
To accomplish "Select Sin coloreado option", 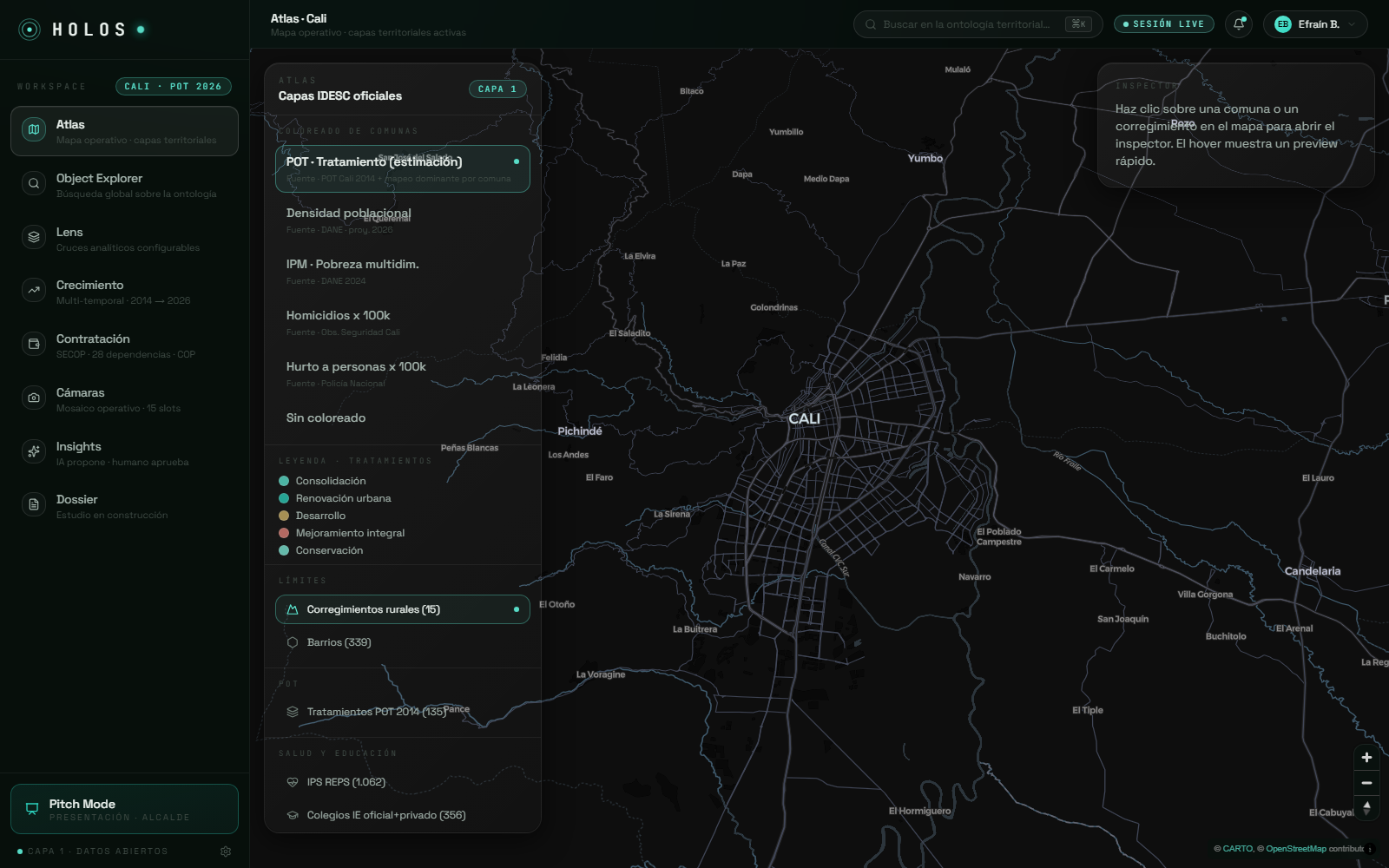I will (x=403, y=418).
